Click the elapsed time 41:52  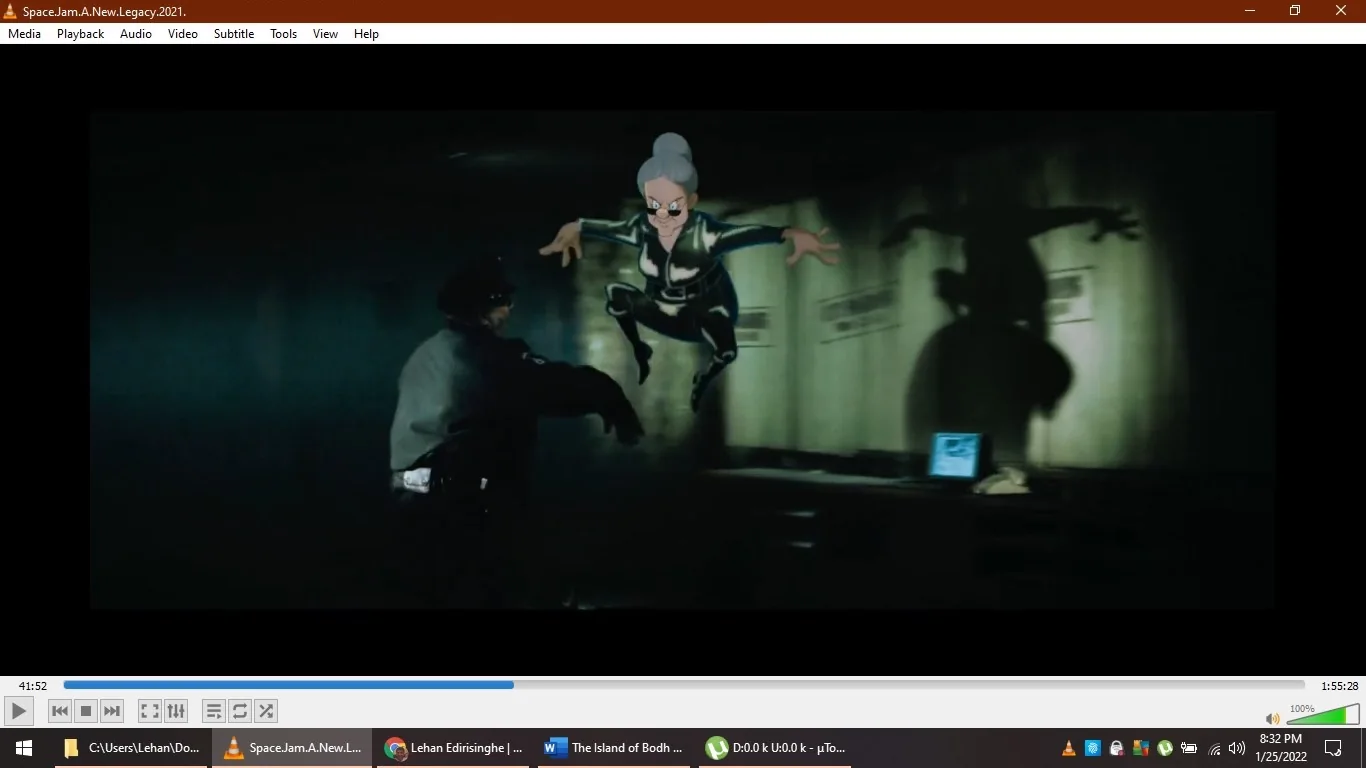(33, 686)
